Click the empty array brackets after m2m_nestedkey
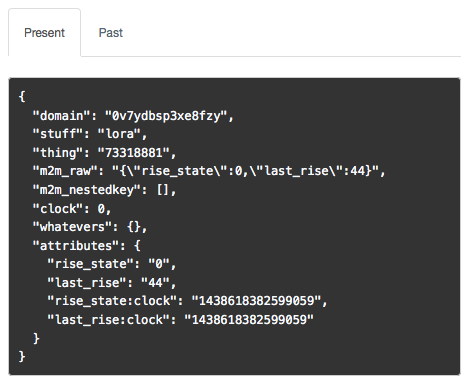The height and width of the screenshot is (382, 468). pos(163,190)
